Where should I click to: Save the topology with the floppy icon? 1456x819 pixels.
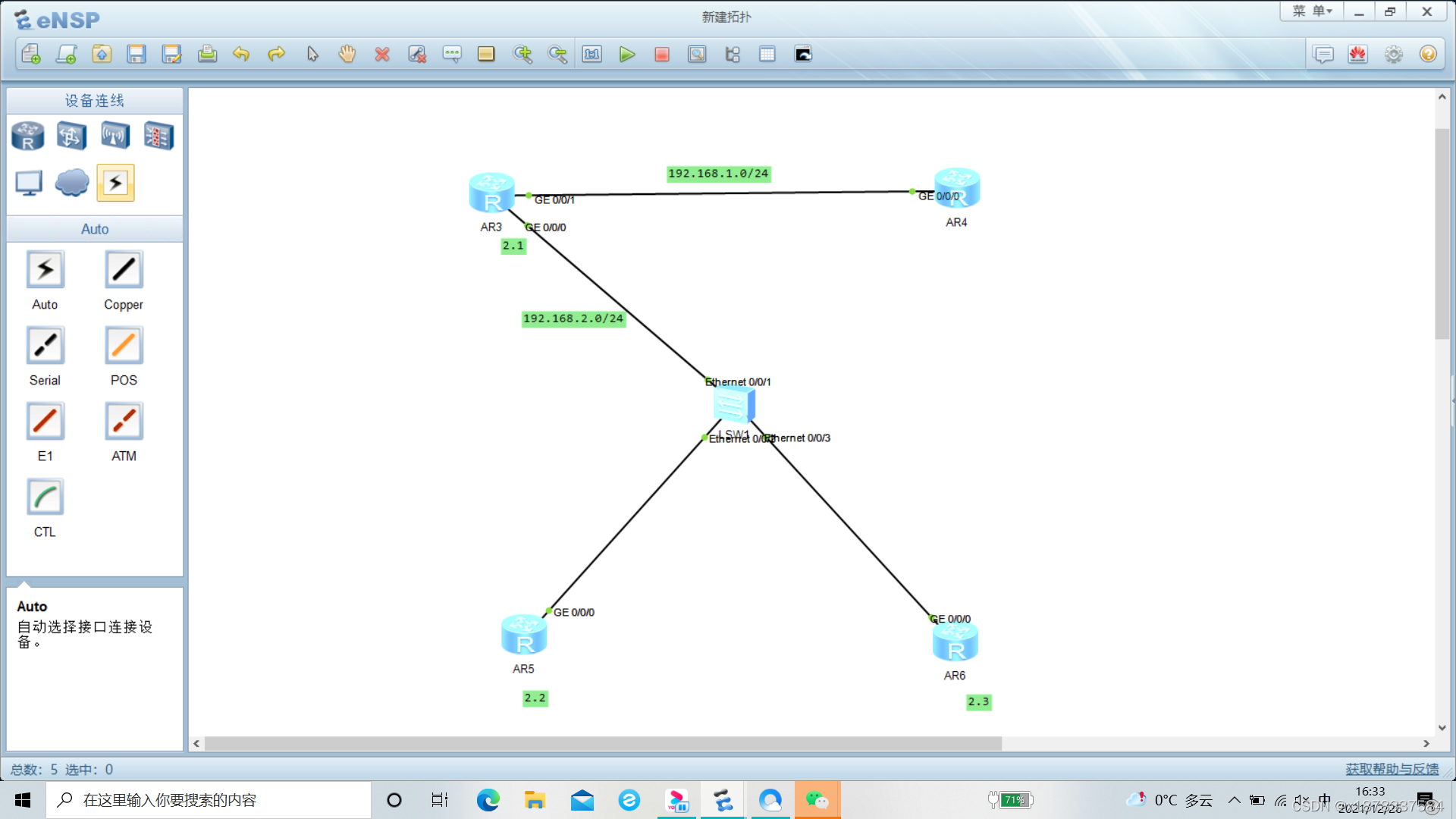pyautogui.click(x=136, y=54)
